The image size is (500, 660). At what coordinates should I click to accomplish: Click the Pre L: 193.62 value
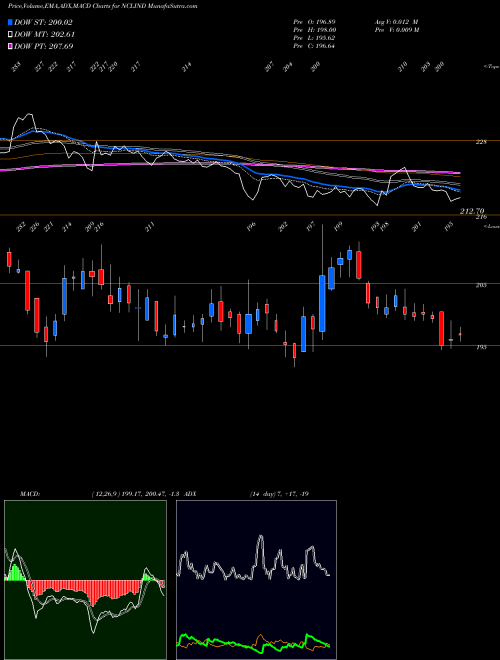[314, 37]
